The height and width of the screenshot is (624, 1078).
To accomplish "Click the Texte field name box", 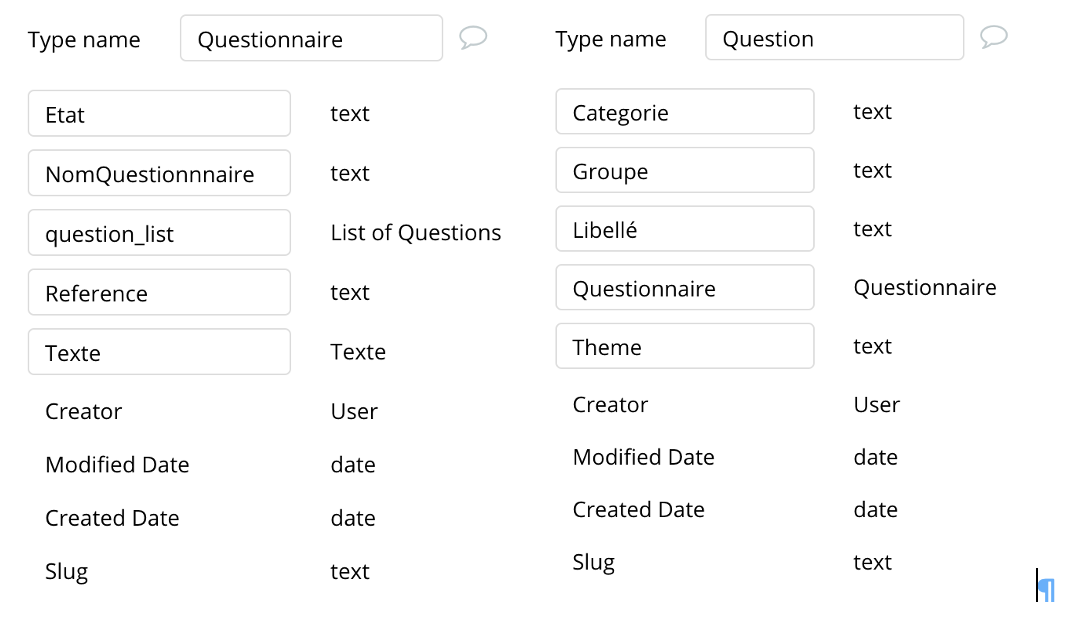I will tap(159, 352).
